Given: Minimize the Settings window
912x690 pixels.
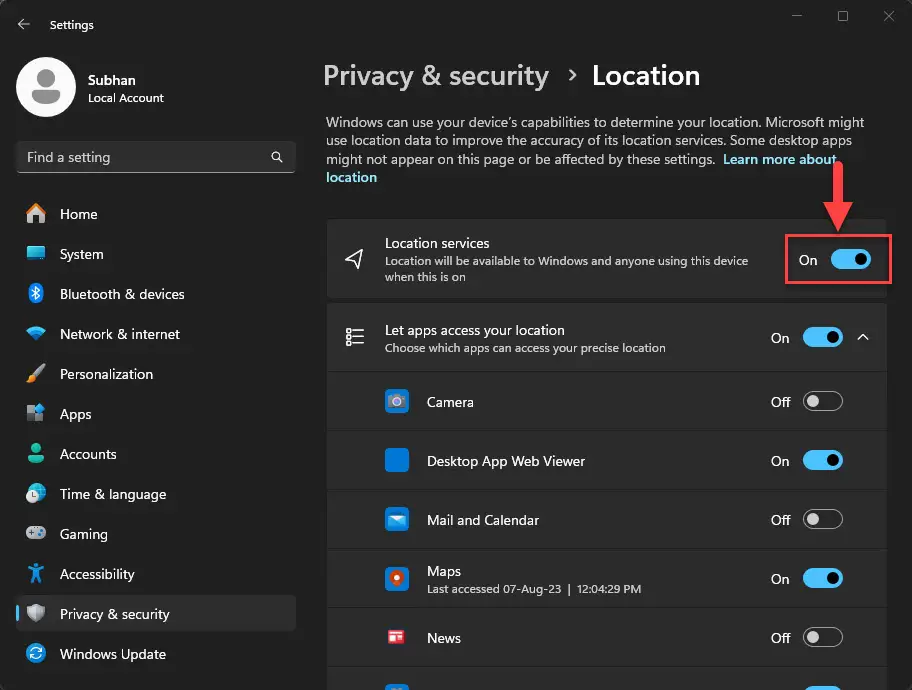Looking at the screenshot, I should point(797,16).
